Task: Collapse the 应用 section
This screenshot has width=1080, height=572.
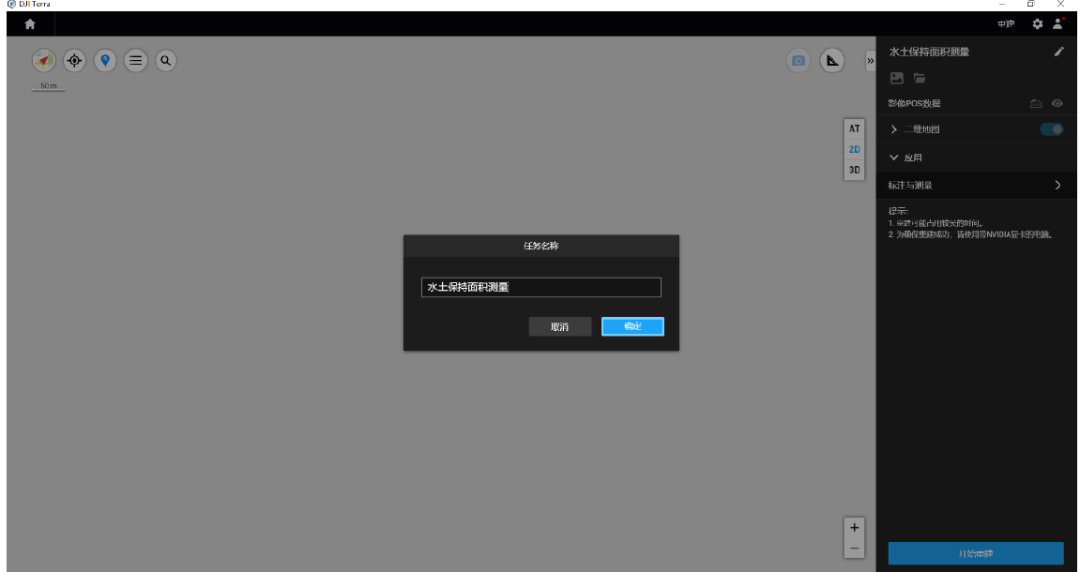Action: (894, 158)
